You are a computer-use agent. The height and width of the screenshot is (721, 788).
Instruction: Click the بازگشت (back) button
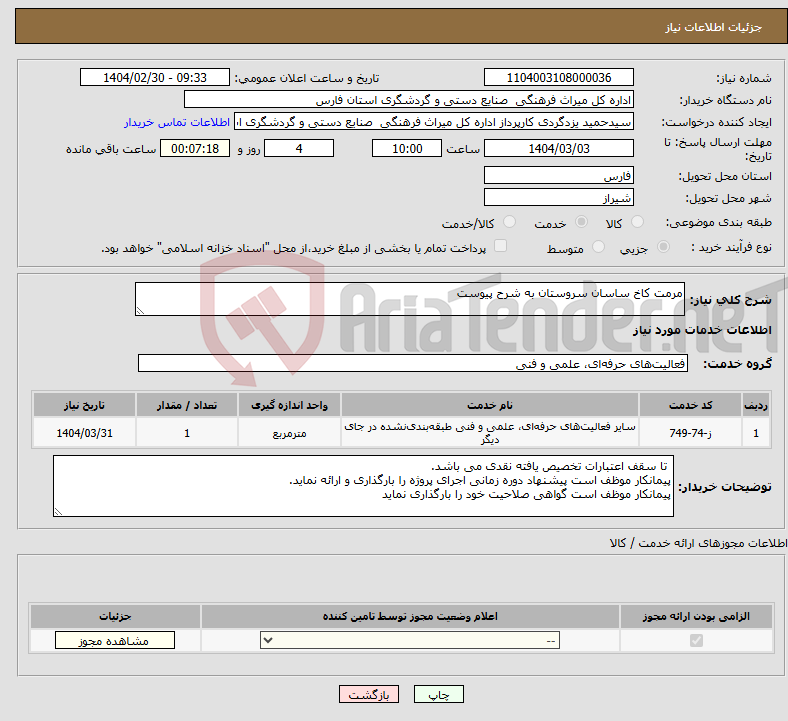368,694
